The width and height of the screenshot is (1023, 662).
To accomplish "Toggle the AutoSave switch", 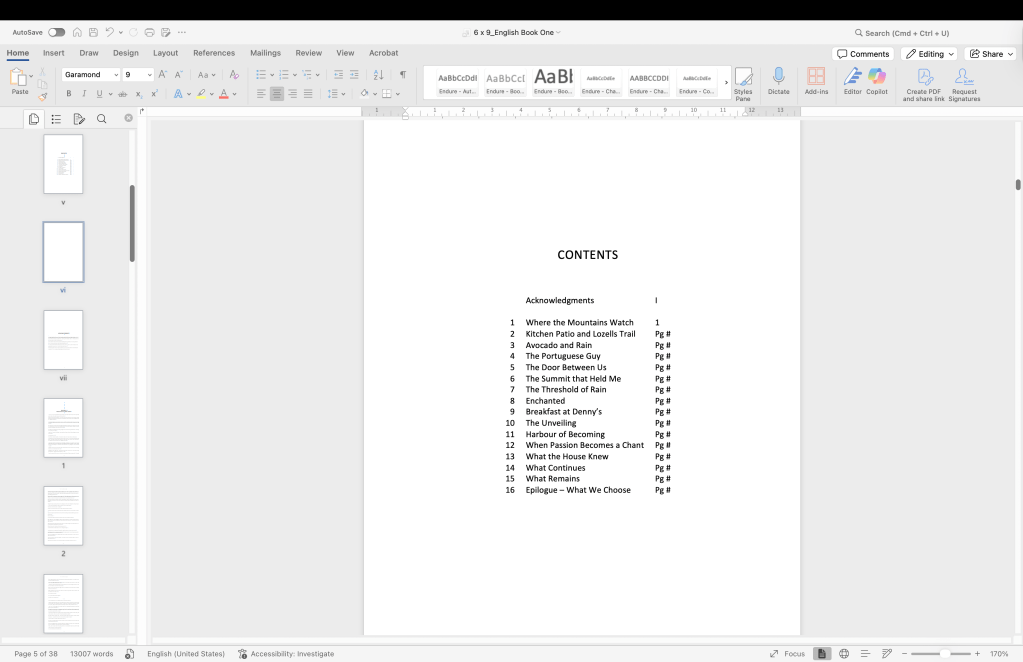I will (57, 32).
